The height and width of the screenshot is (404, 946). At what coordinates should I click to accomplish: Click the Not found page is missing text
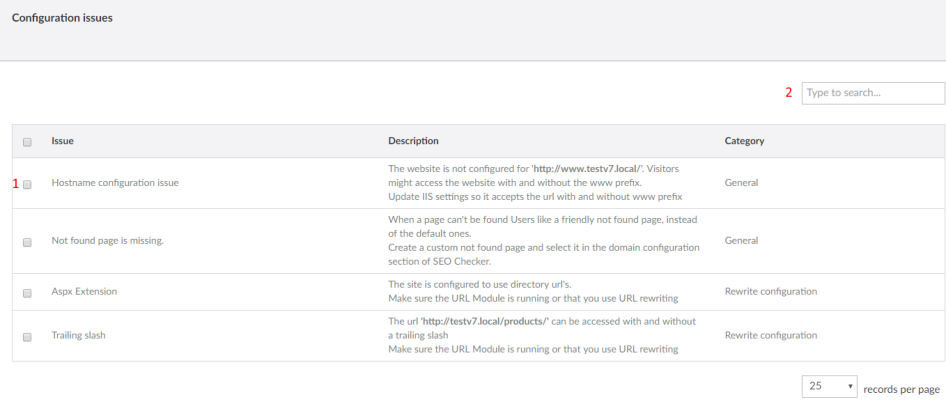pos(108,241)
